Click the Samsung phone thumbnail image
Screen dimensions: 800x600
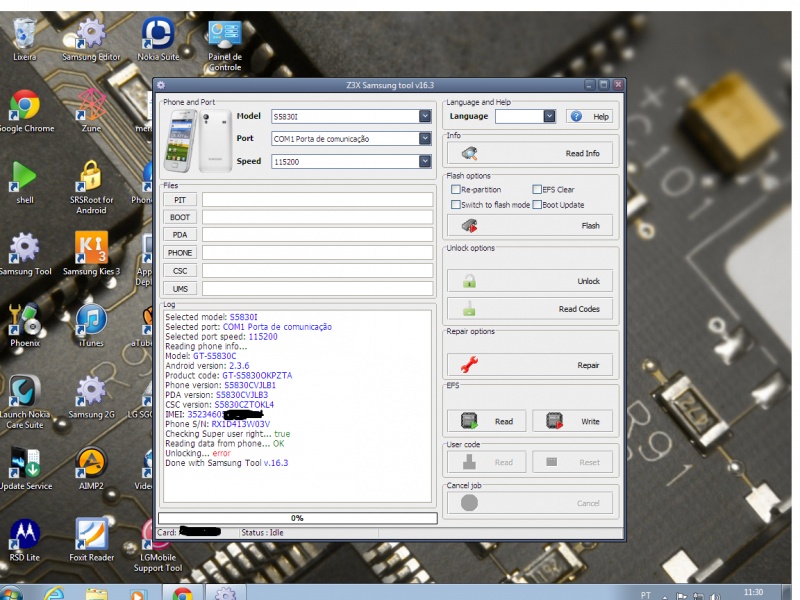pos(198,141)
